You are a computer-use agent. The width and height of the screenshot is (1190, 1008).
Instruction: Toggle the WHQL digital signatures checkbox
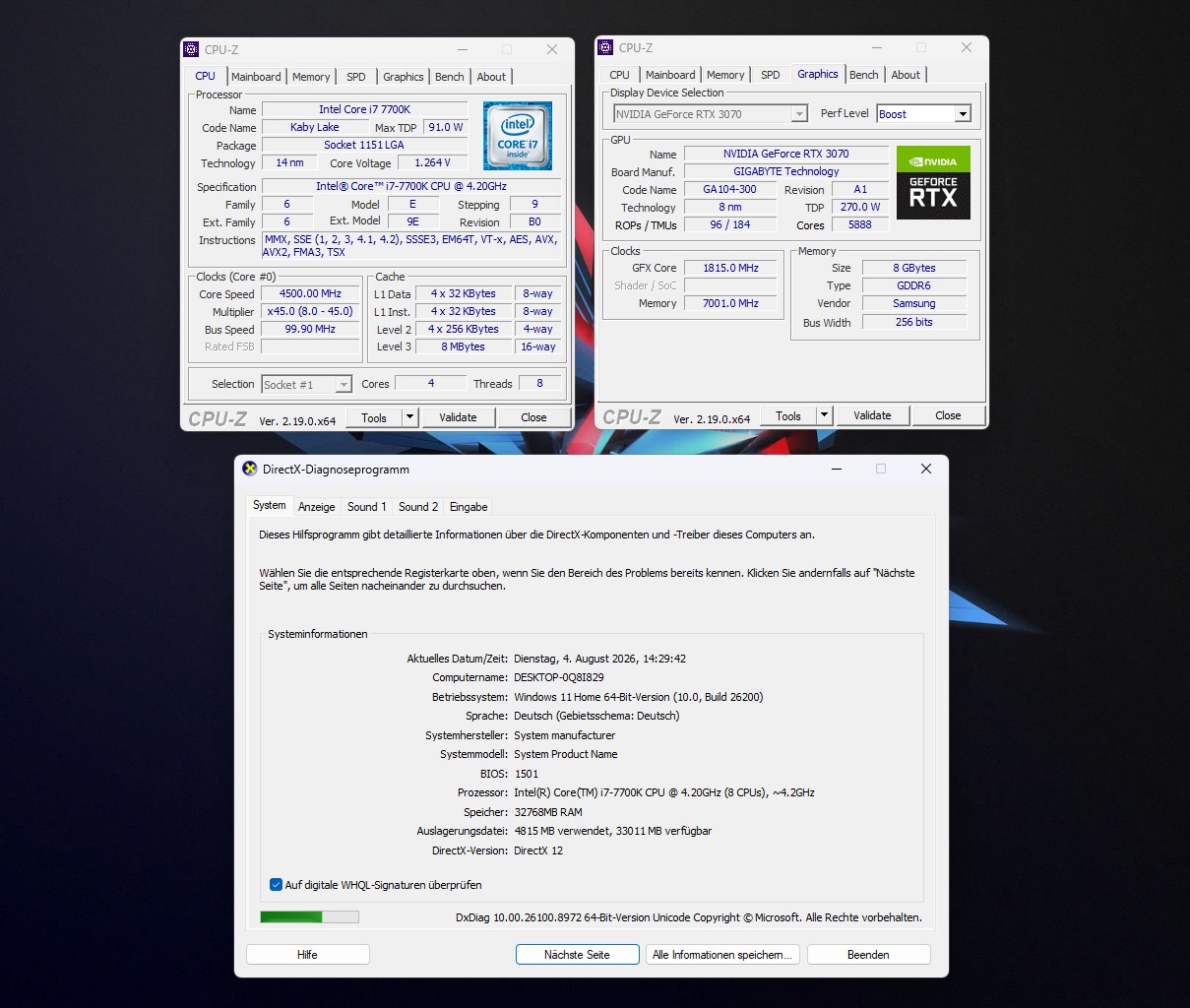point(276,885)
